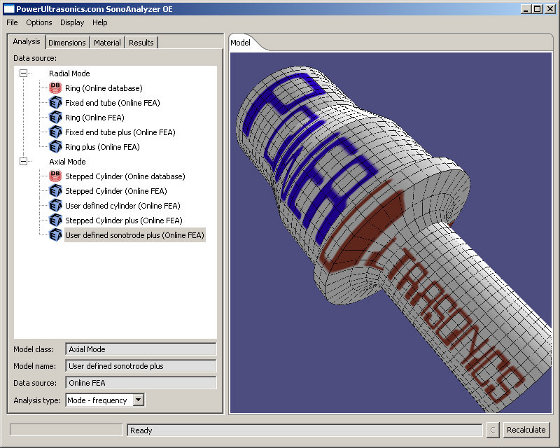Switch to the Material tab

[107, 43]
